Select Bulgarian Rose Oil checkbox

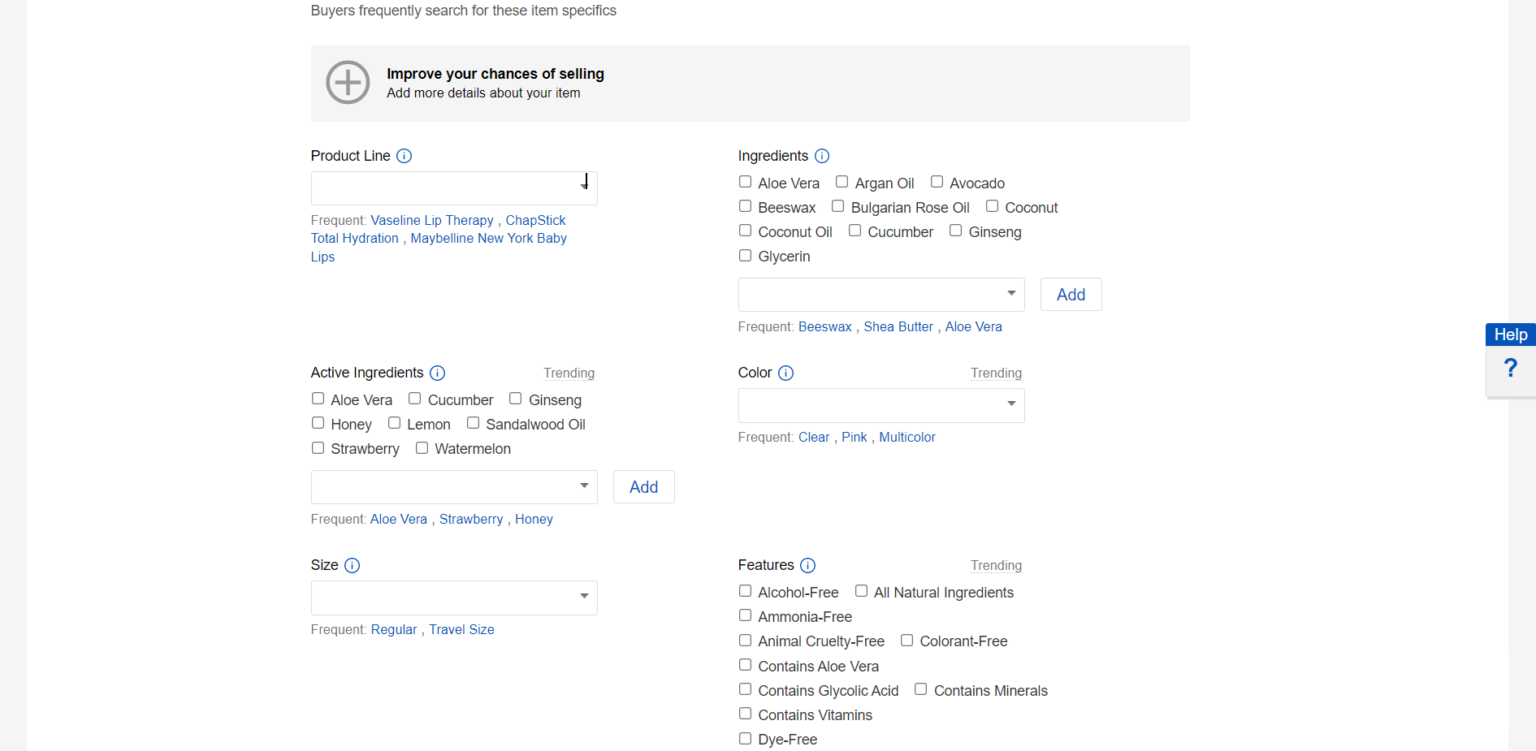(838, 206)
